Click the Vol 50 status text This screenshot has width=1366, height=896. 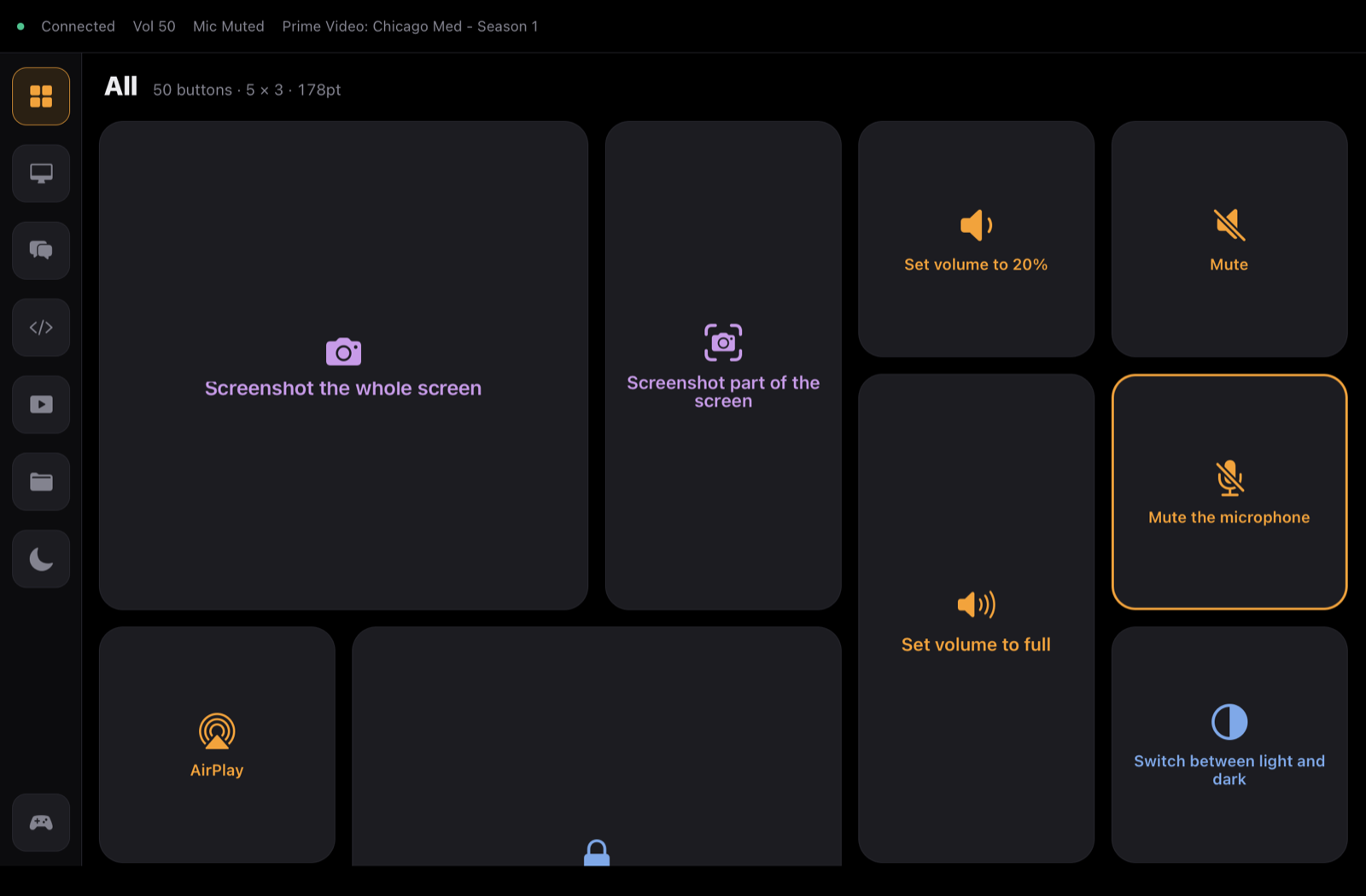155,26
